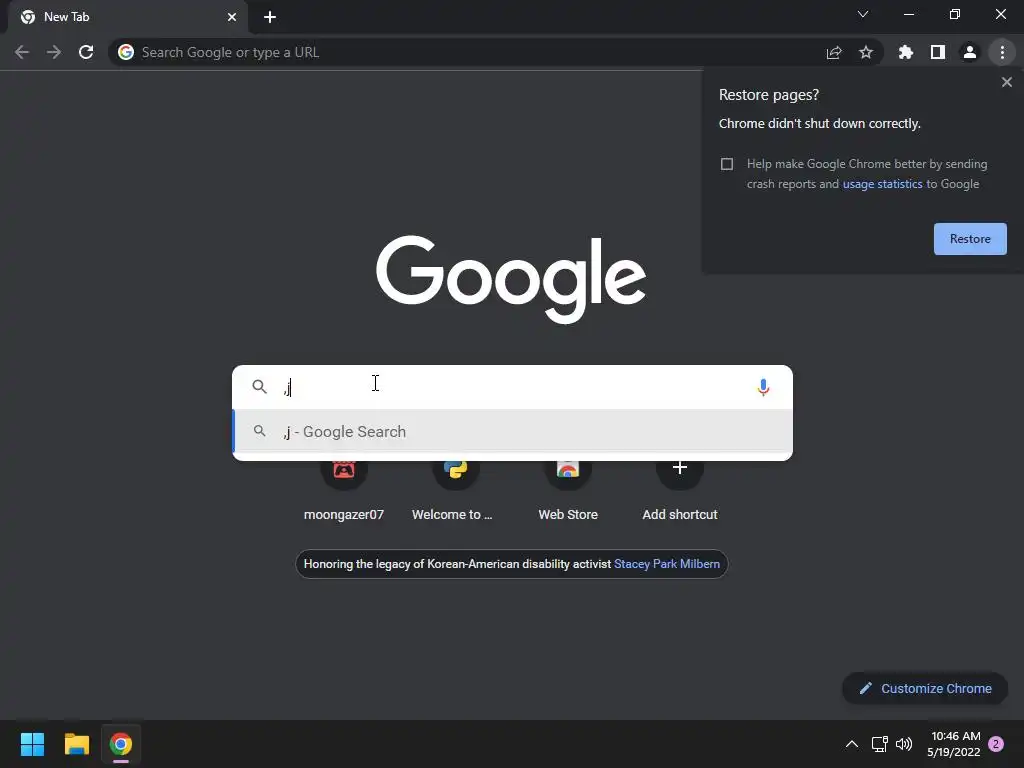The width and height of the screenshot is (1024, 768).
Task: Click the magnifier icon in search box
Action: click(259, 387)
